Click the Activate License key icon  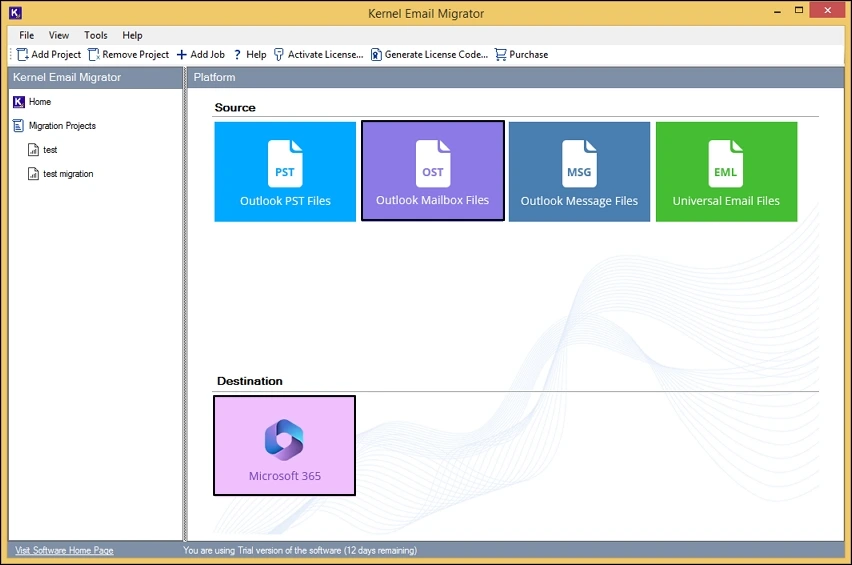click(x=279, y=54)
